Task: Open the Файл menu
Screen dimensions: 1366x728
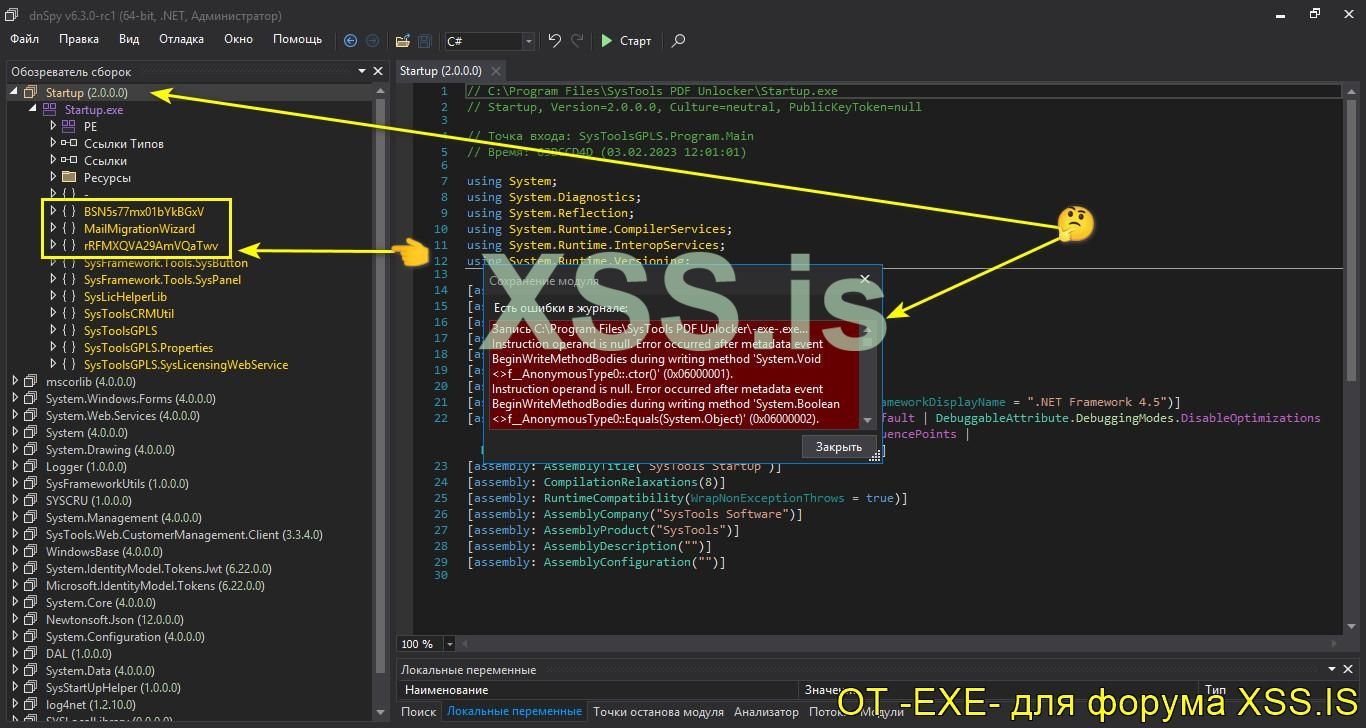Action: click(25, 40)
